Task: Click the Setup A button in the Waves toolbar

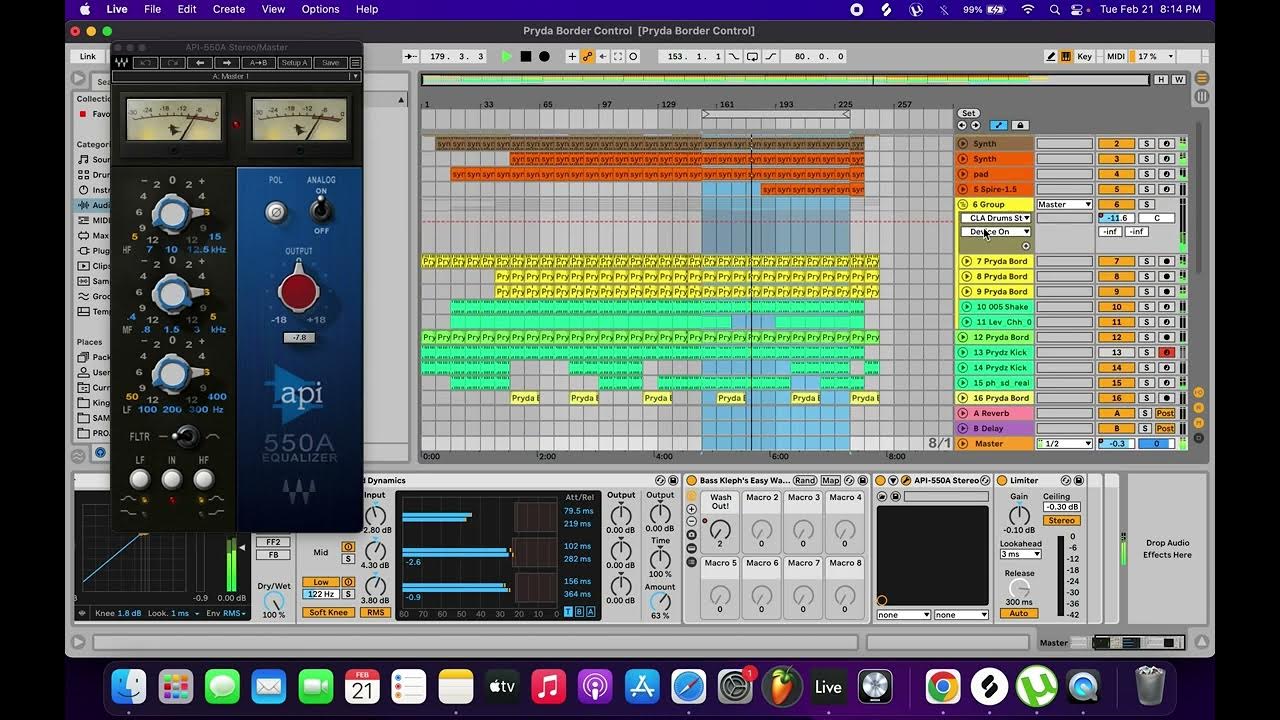Action: click(294, 63)
